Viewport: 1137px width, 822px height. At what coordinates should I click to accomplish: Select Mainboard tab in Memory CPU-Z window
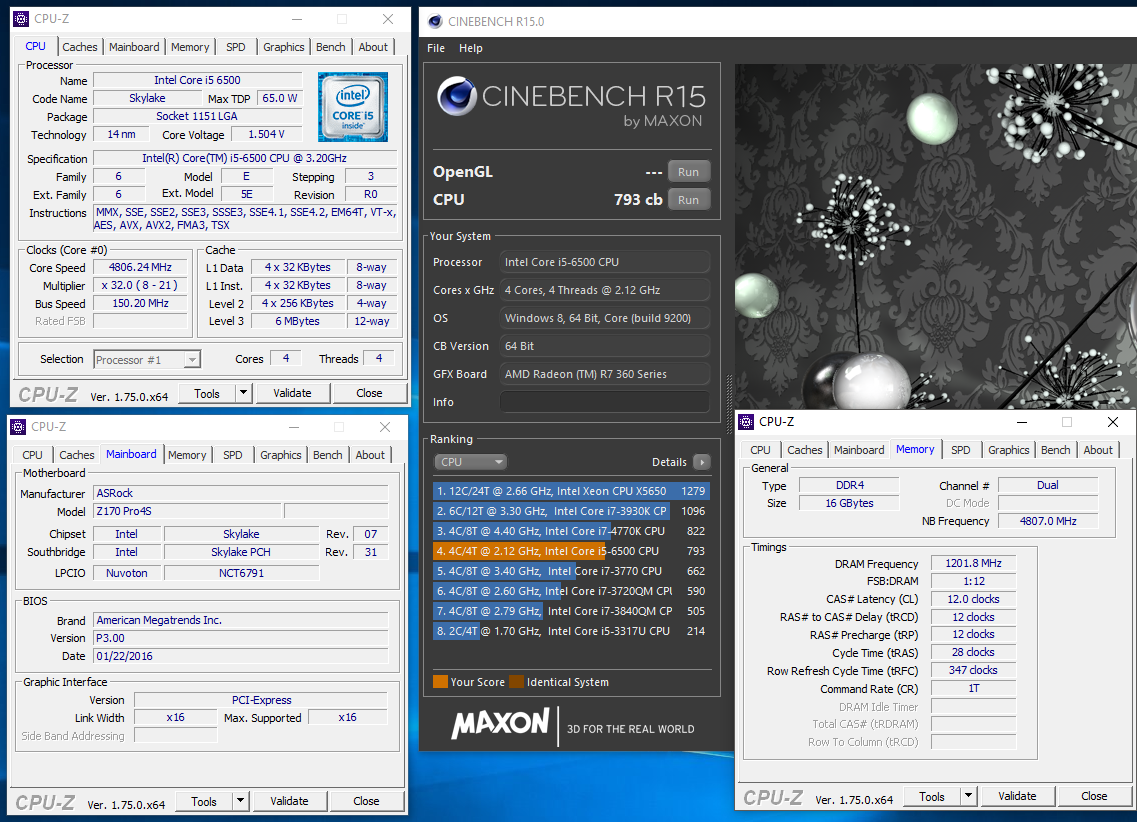[859, 450]
